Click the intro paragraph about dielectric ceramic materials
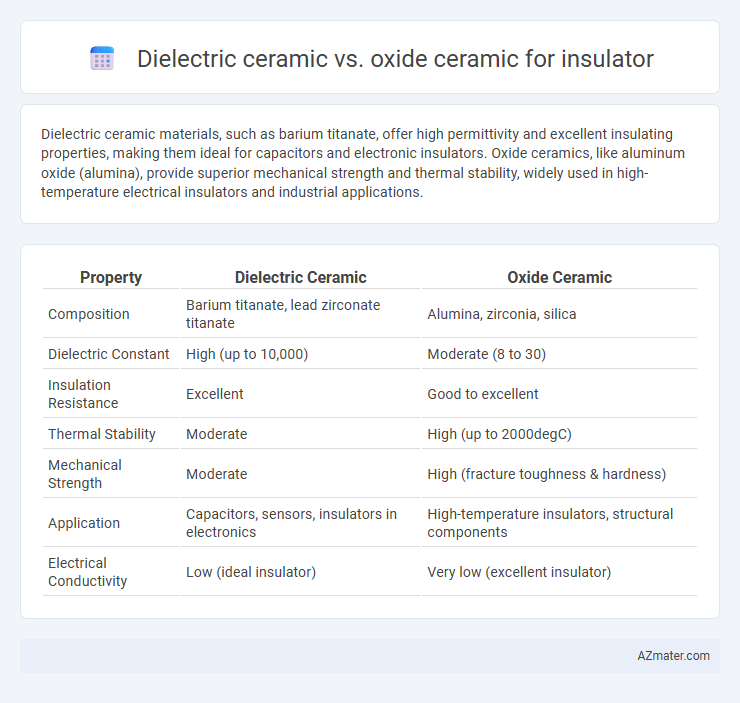This screenshot has width=740, height=703. click(x=363, y=163)
